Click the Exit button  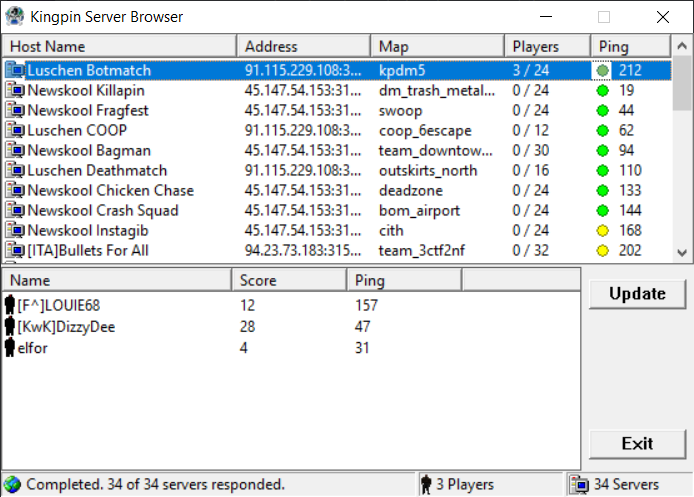click(x=637, y=443)
